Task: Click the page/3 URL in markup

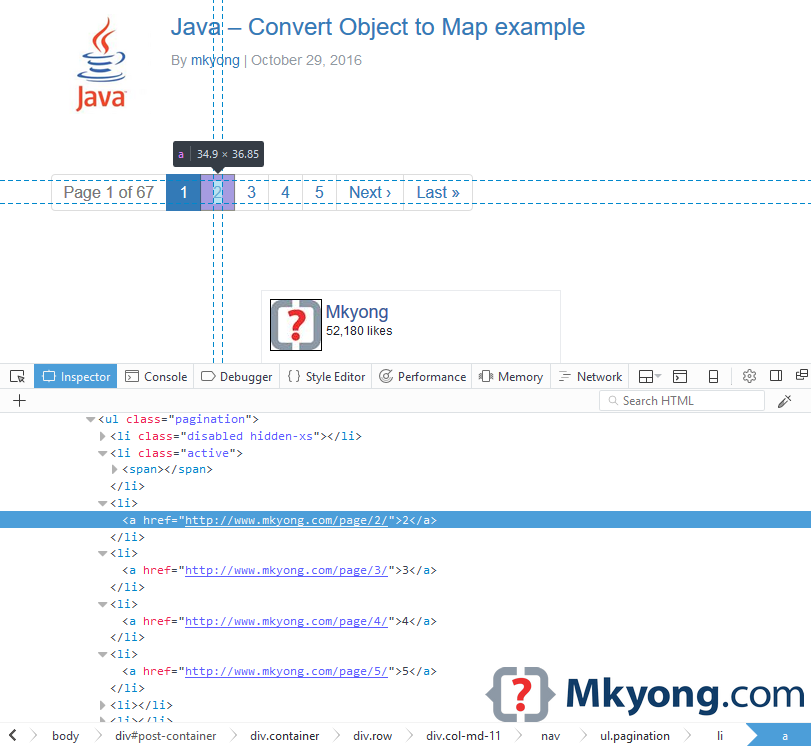Action: [x=286, y=570]
